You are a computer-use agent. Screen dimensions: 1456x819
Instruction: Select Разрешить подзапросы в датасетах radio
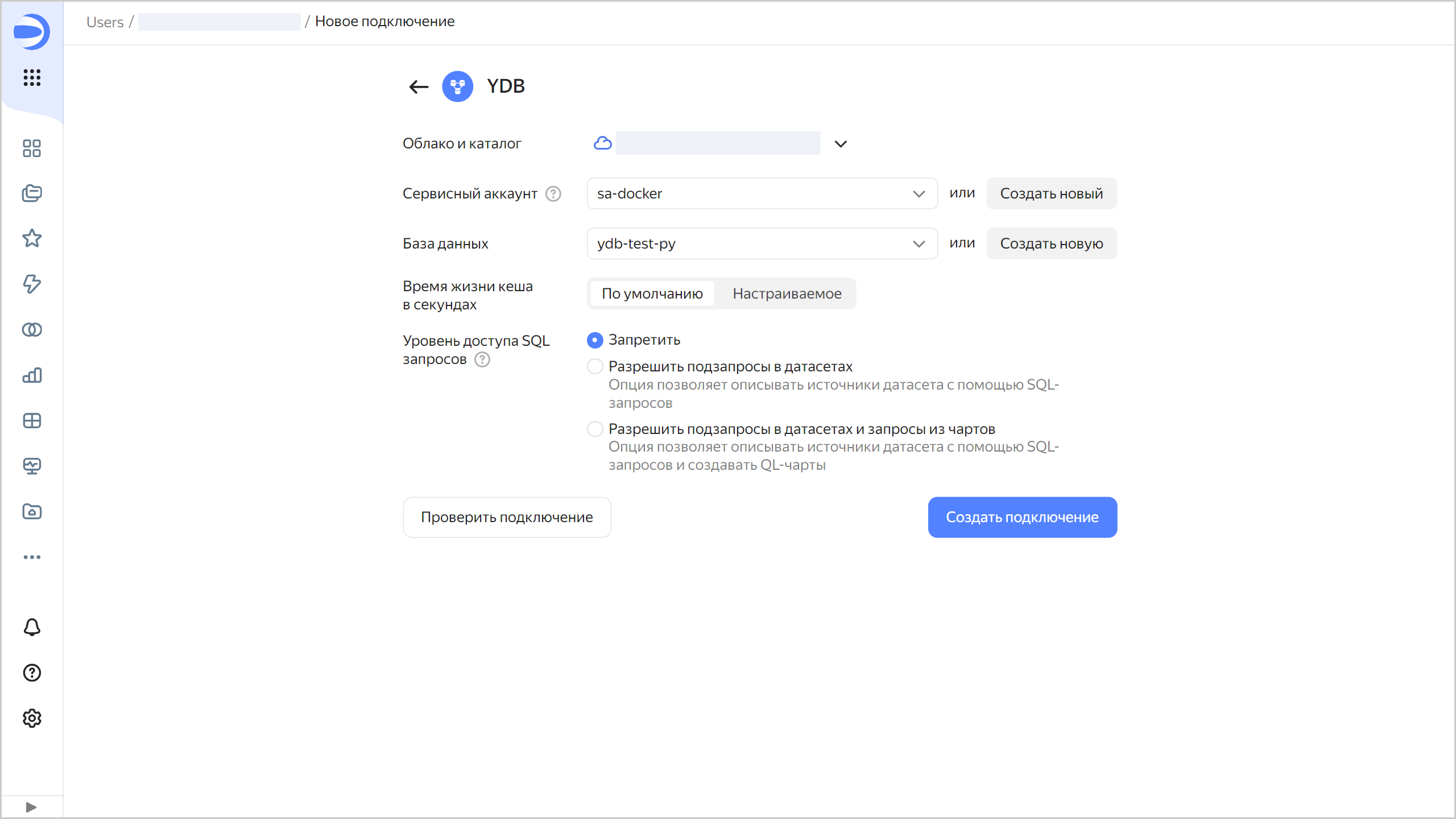click(595, 367)
